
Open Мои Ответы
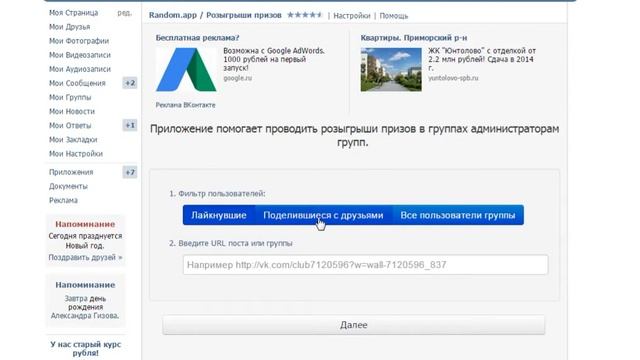point(70,125)
